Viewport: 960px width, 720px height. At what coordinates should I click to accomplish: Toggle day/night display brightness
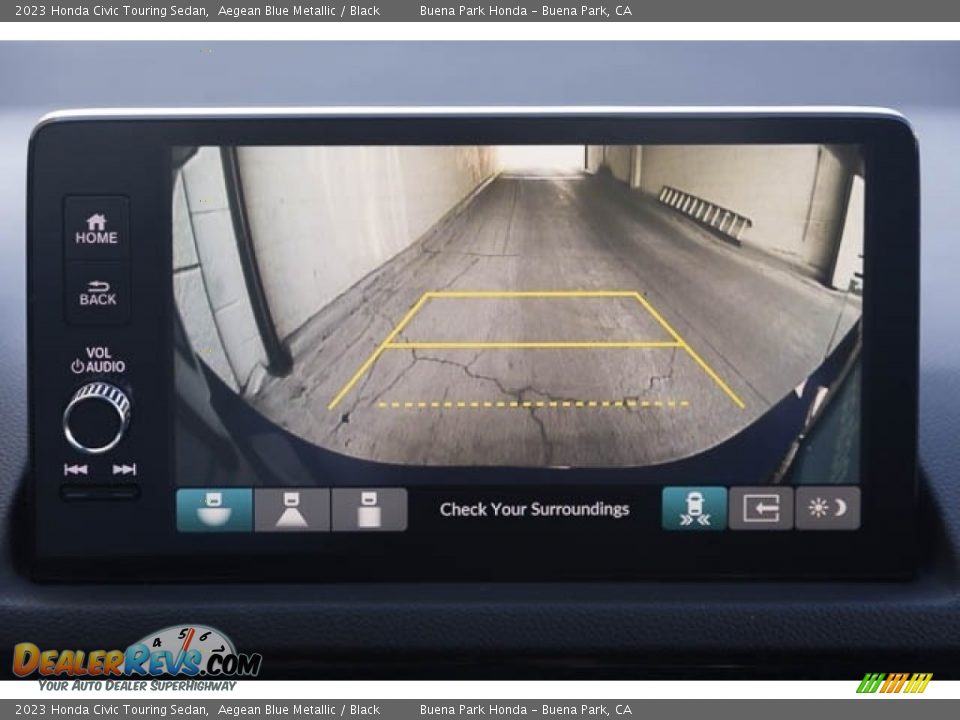click(x=827, y=508)
